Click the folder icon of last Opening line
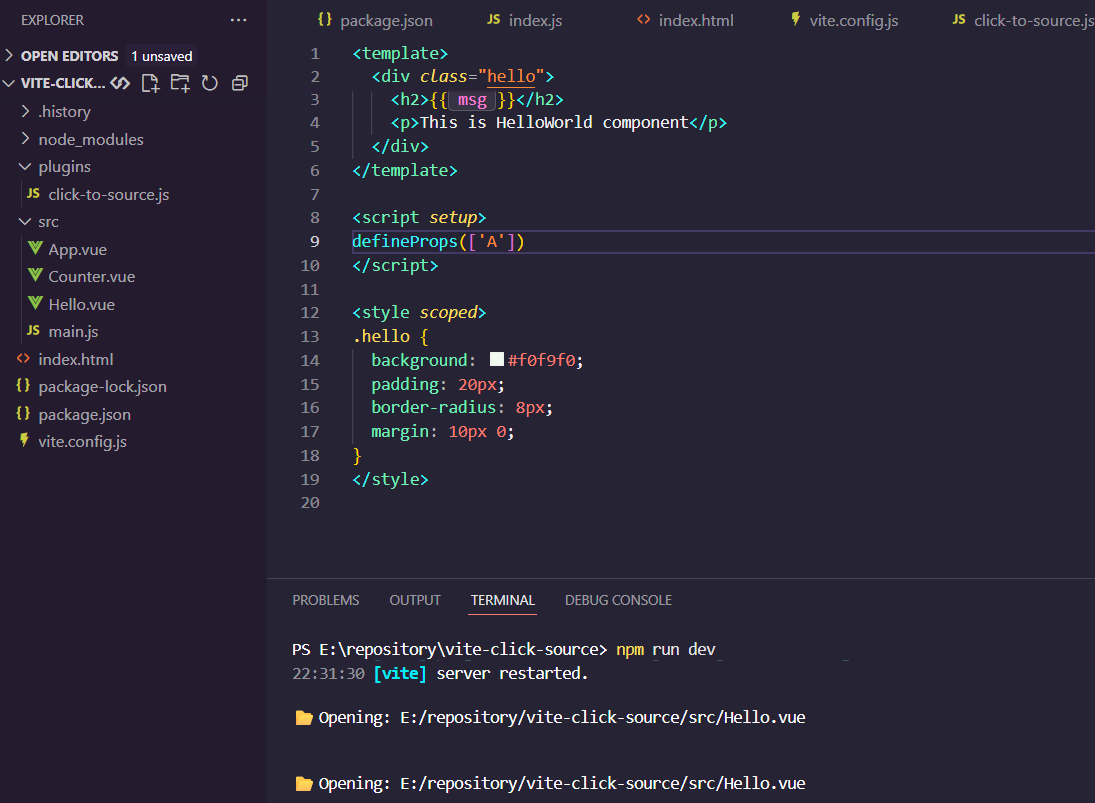The height and width of the screenshot is (803, 1095). [304, 783]
